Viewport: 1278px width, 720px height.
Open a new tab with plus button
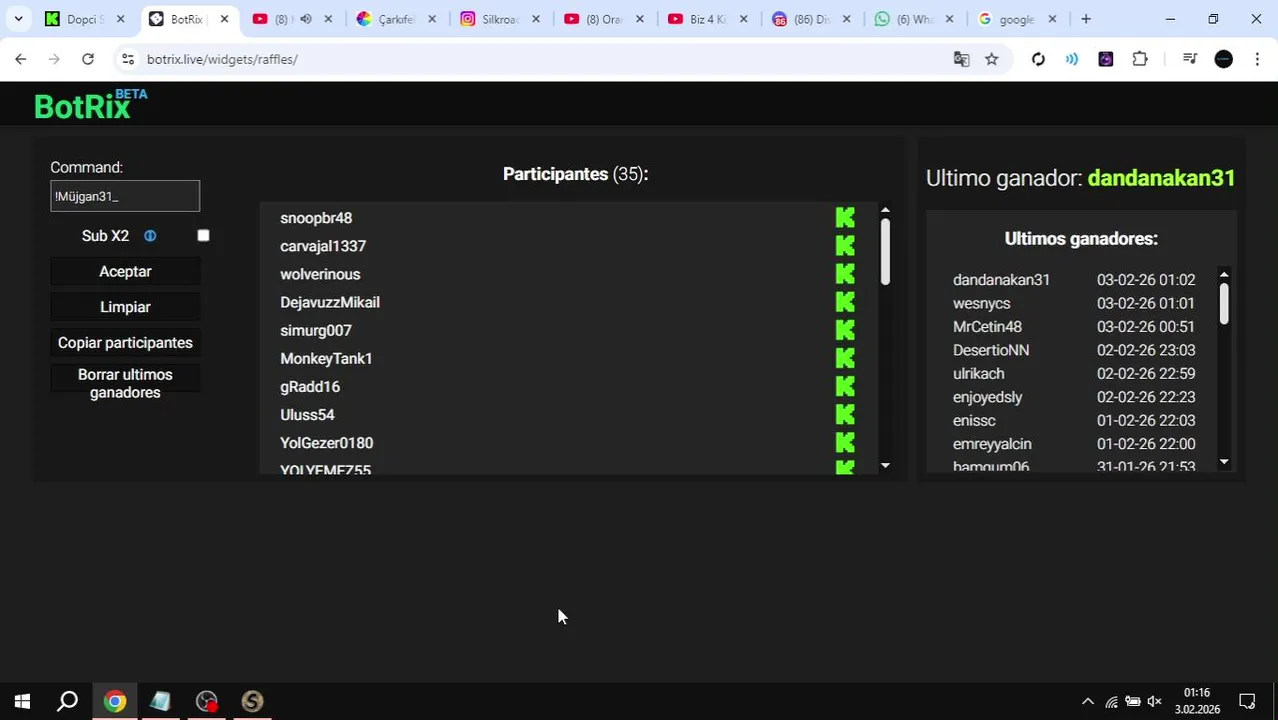[1085, 19]
